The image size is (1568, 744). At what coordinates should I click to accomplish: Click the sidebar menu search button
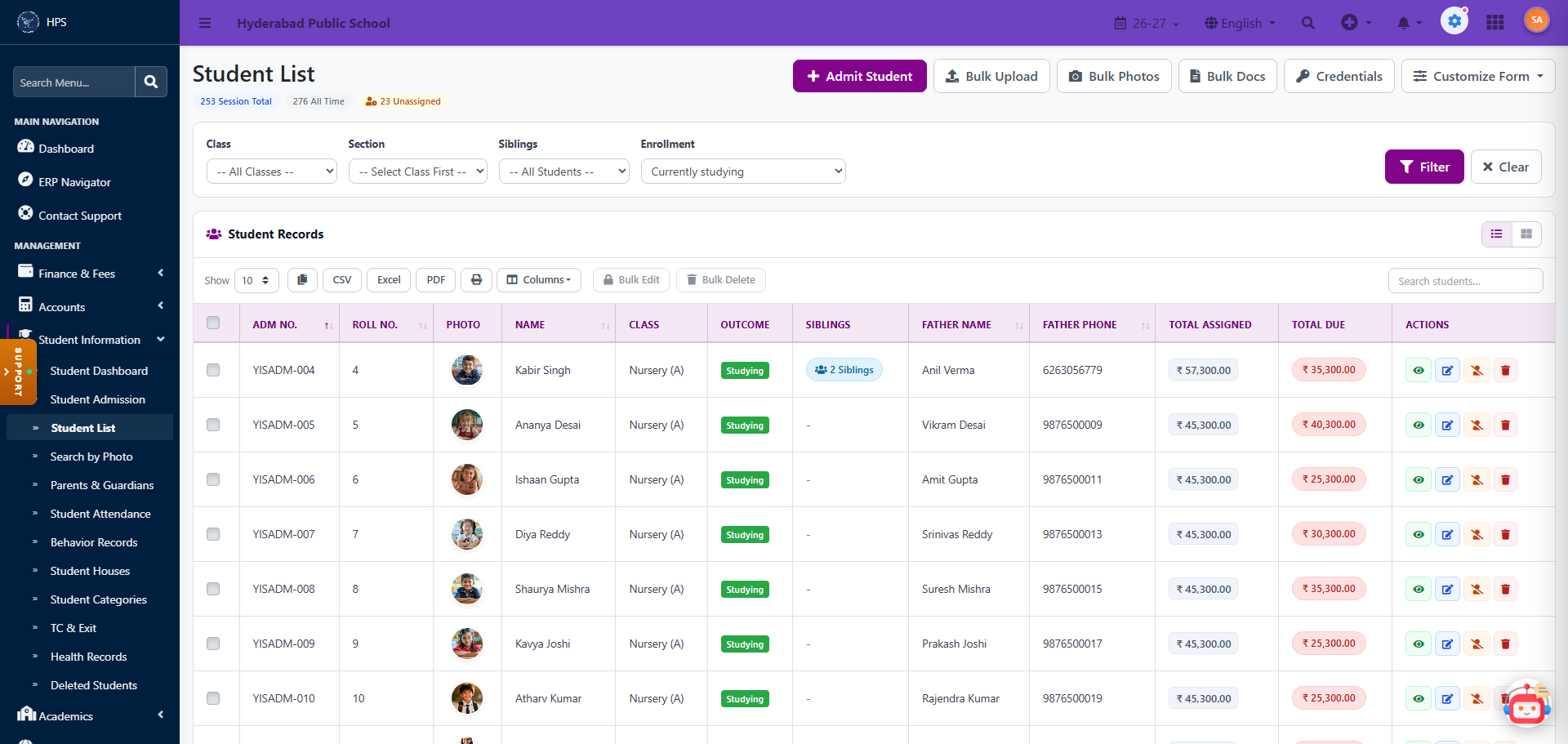coord(151,82)
